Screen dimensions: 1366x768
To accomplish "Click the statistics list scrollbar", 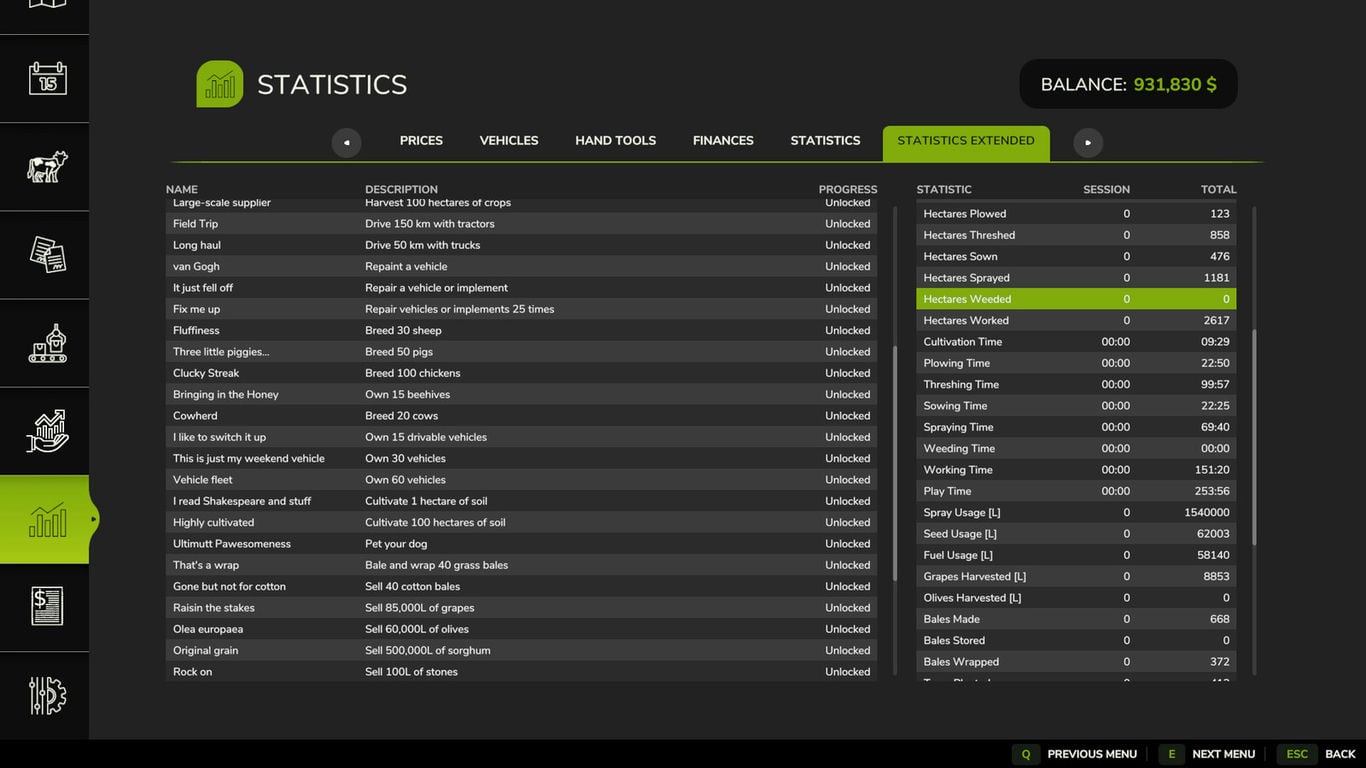I will [x=1254, y=437].
